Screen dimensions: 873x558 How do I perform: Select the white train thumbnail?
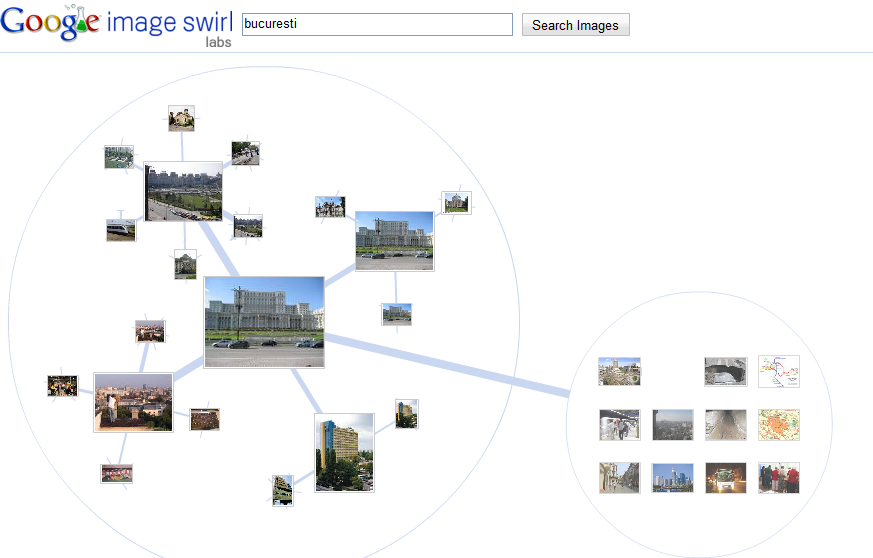(x=121, y=230)
